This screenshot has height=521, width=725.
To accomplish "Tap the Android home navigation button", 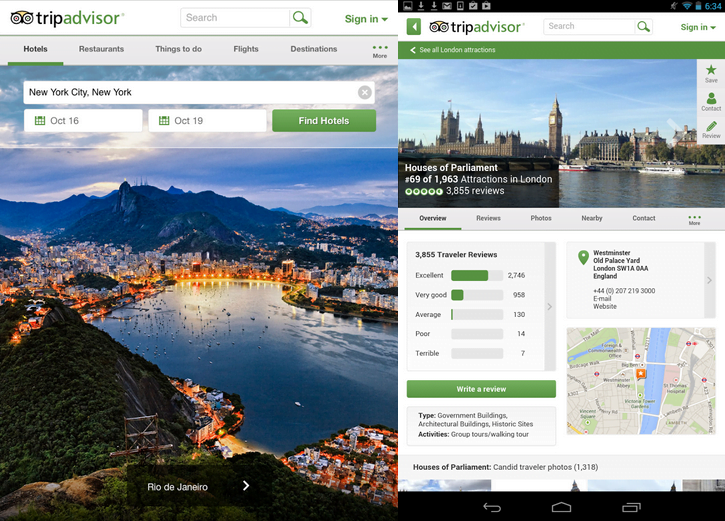I will [561, 507].
